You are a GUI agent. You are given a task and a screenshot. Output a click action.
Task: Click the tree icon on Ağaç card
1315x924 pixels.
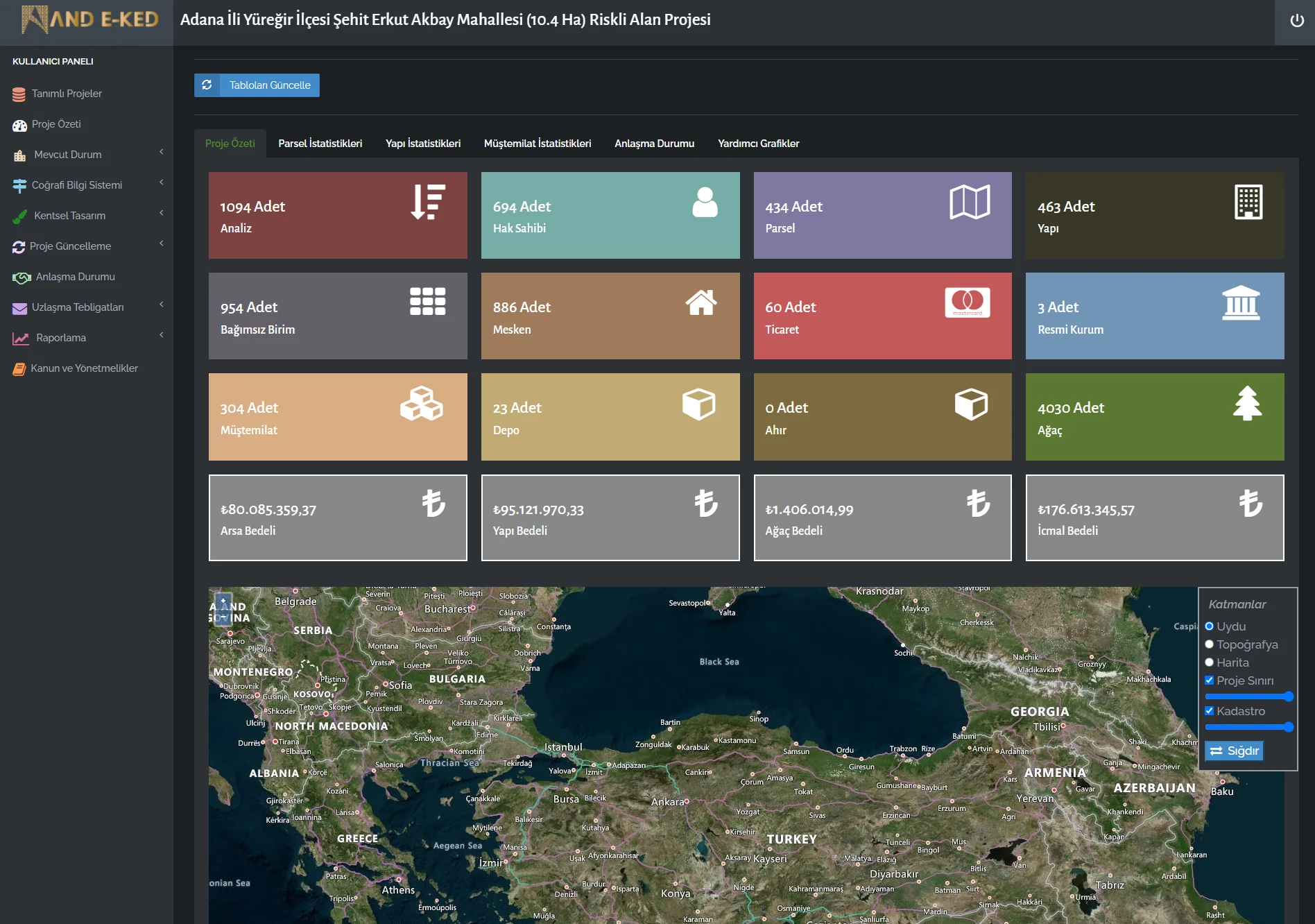1247,403
